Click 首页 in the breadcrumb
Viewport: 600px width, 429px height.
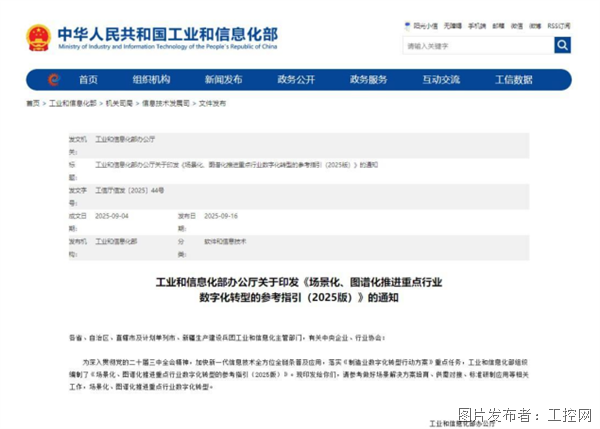click(33, 103)
